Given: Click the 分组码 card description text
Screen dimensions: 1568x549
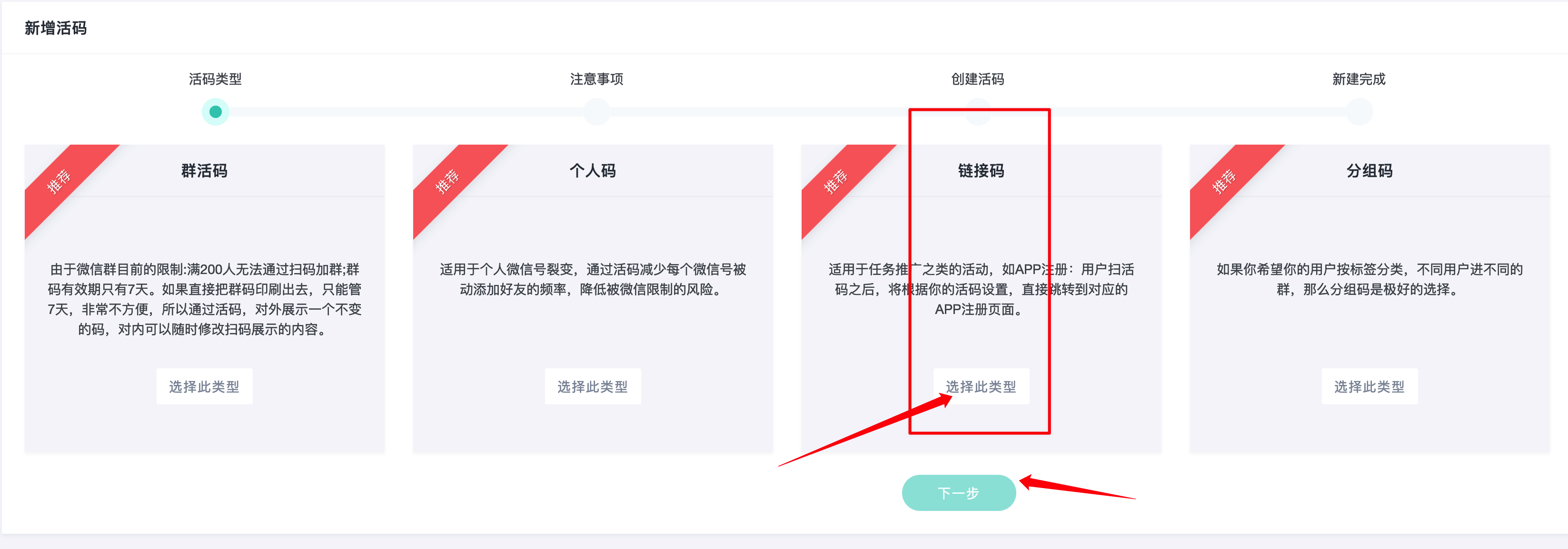Looking at the screenshot, I should tap(1370, 279).
